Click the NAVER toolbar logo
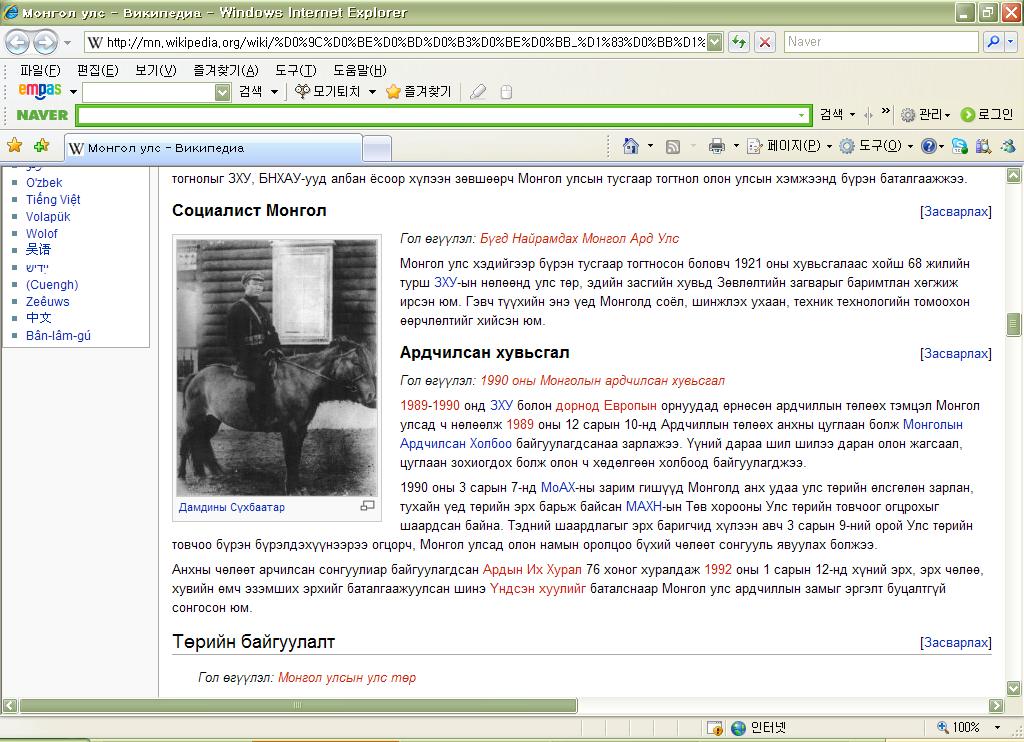This screenshot has width=1024, height=742. tap(42, 115)
